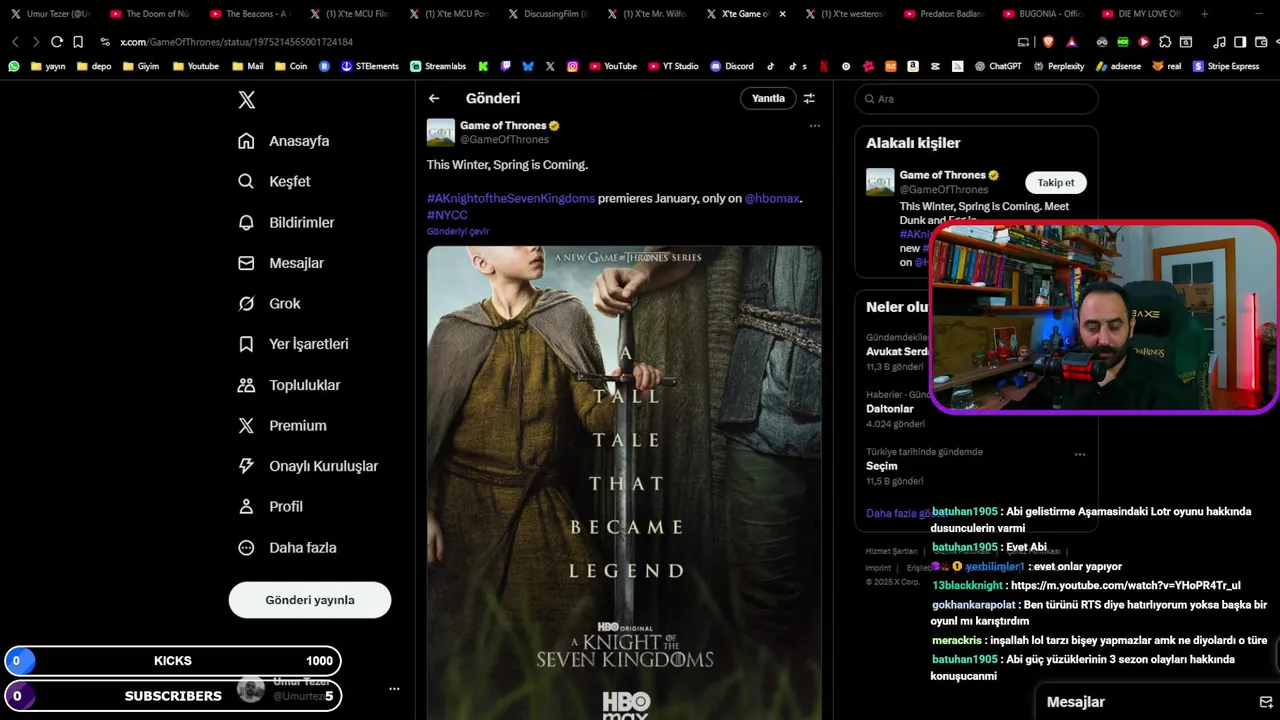Switch to Predator: Badlands tab
The width and height of the screenshot is (1280, 720).
click(942, 14)
